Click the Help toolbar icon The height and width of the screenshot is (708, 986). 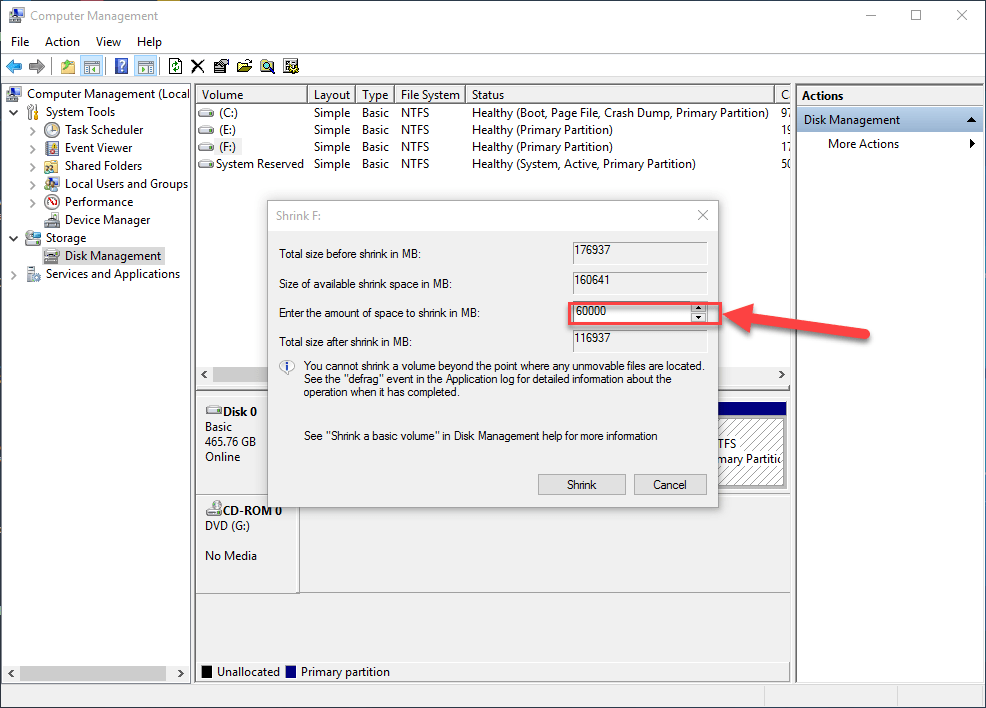pyautogui.click(x=121, y=67)
